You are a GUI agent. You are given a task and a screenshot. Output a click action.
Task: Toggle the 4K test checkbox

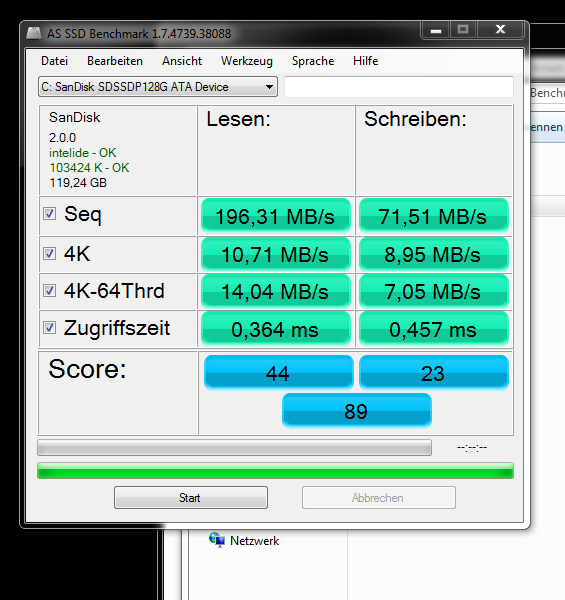coord(49,253)
